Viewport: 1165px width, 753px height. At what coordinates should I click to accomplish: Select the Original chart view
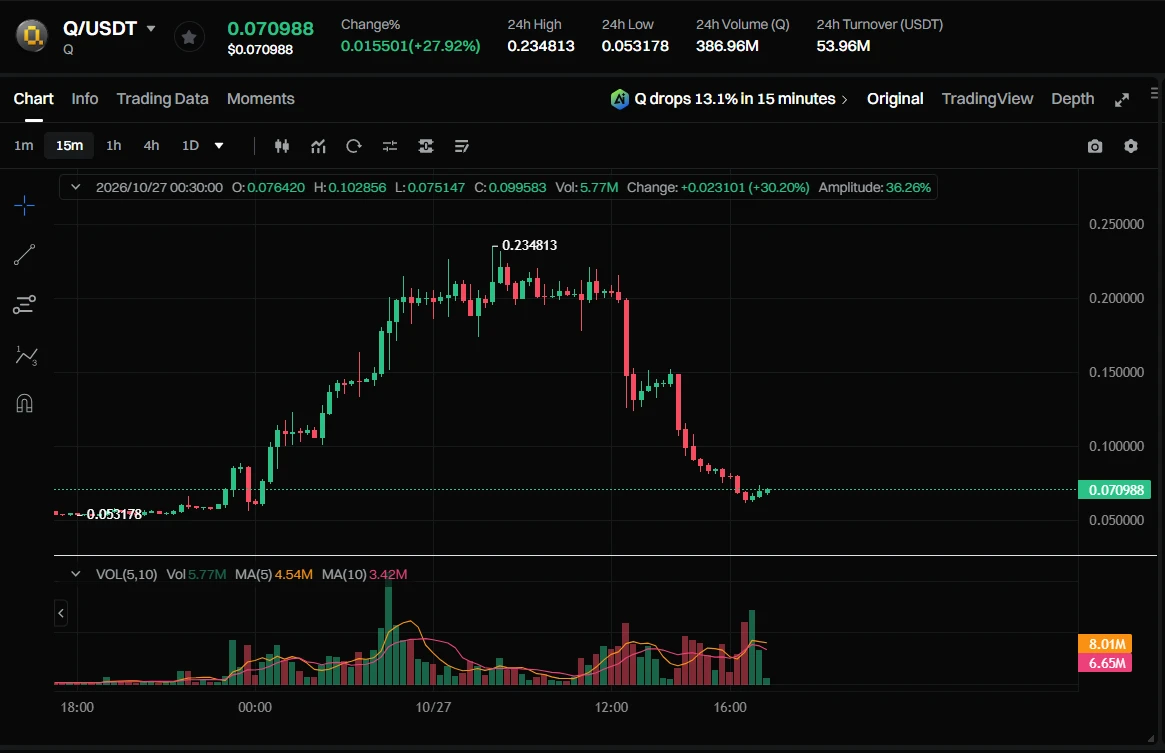(895, 99)
